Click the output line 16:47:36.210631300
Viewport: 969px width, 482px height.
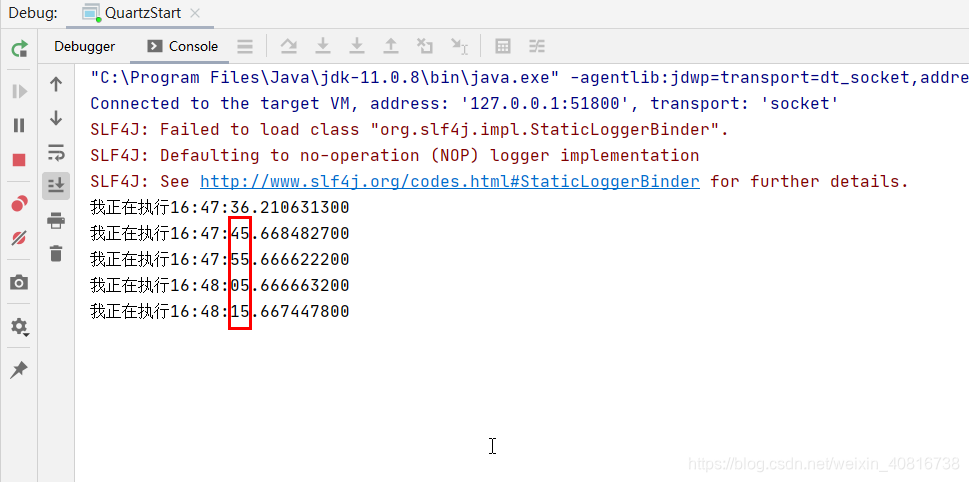coord(220,208)
